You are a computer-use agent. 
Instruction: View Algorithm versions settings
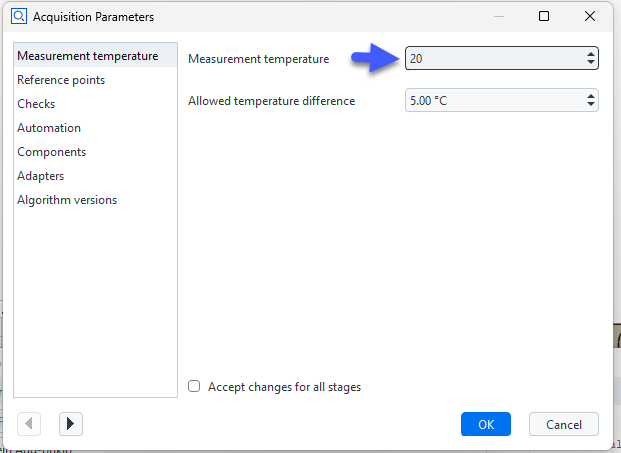67,200
